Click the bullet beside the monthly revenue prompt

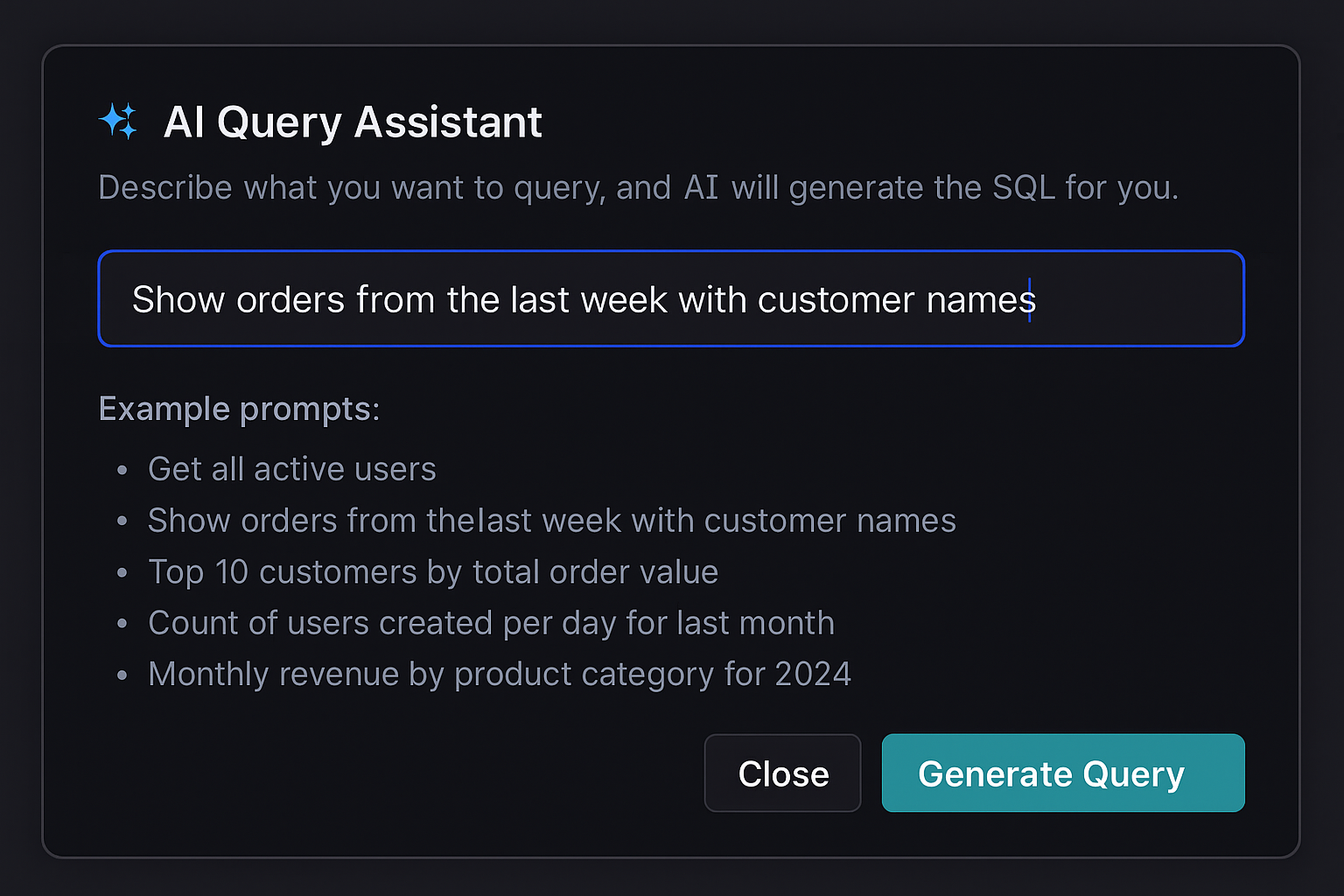click(x=122, y=675)
